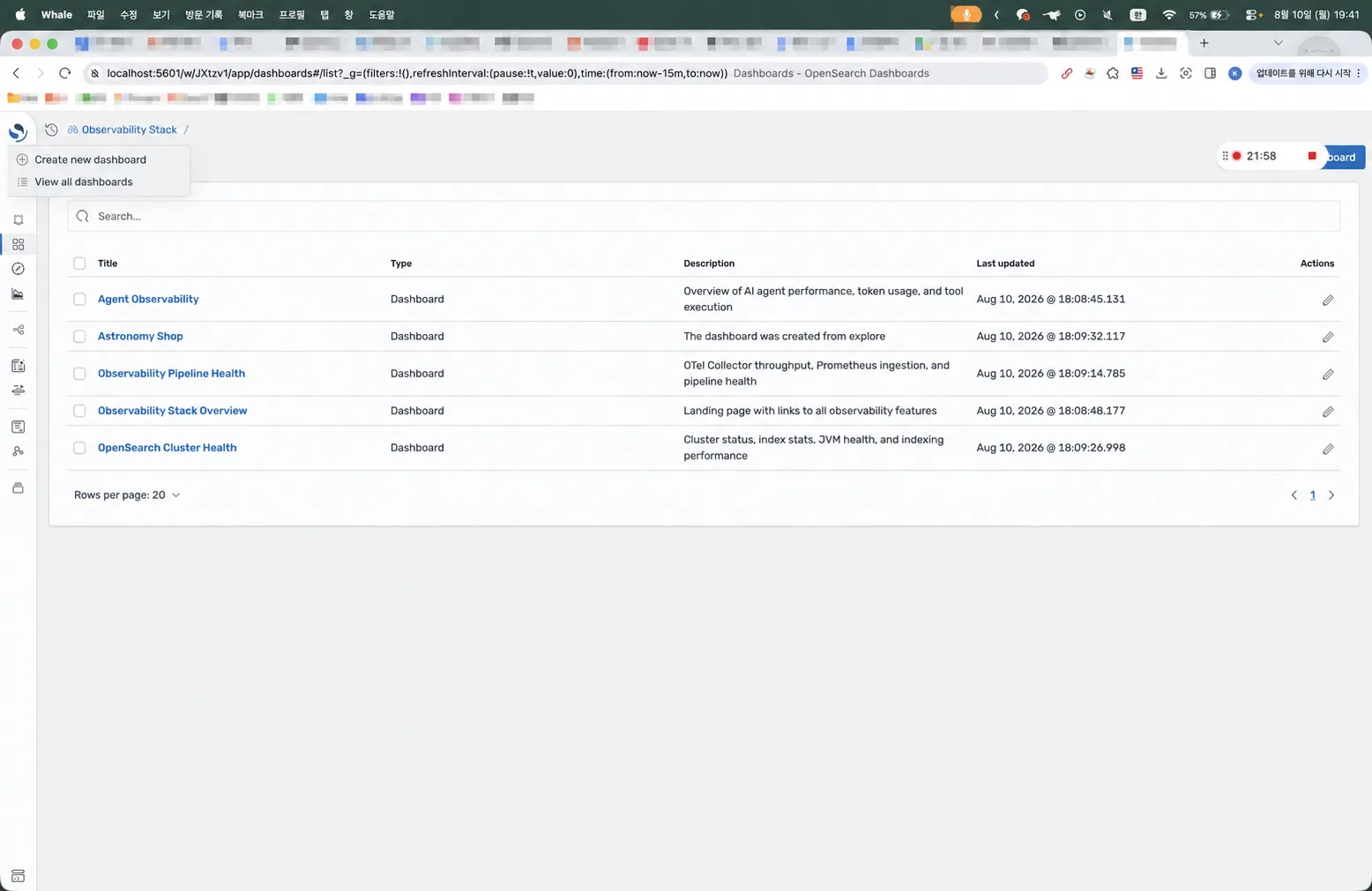This screenshot has height=891, width=1372.
Task: Open the area chart Visualize sidebar icon
Action: (18, 293)
